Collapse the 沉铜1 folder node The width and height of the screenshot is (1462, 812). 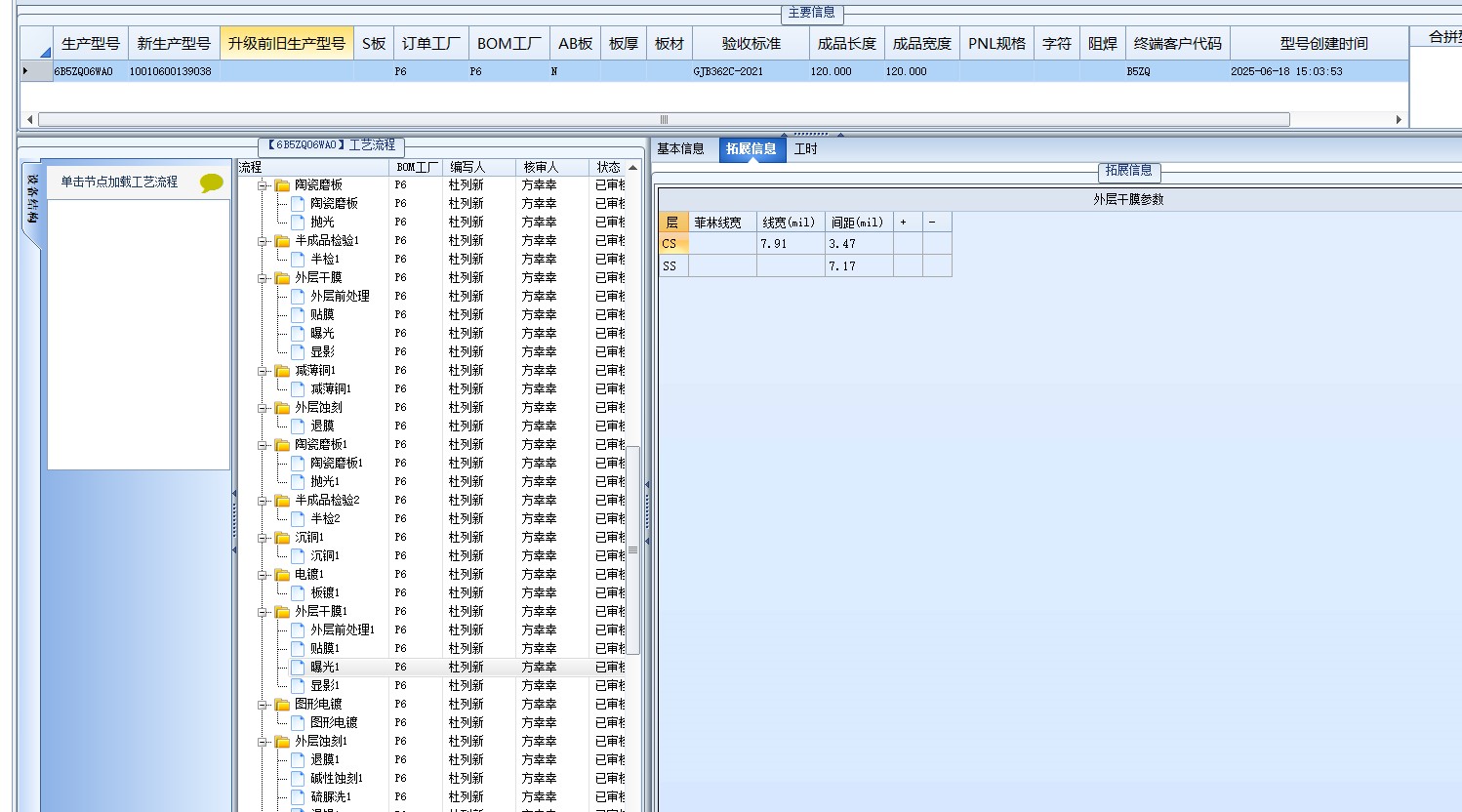tap(263, 538)
